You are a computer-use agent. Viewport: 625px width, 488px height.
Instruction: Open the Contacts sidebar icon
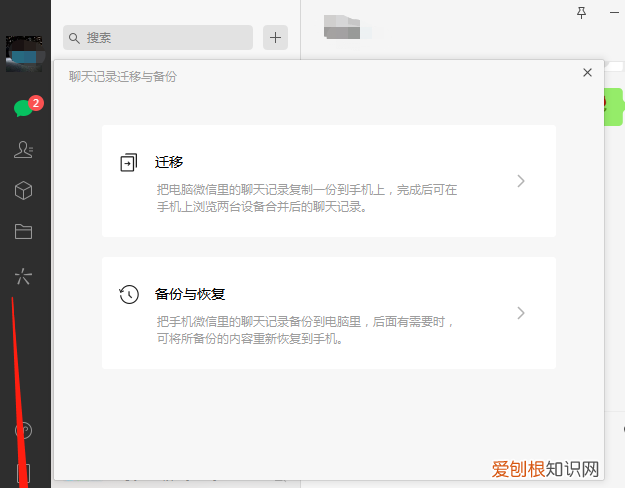pos(24,150)
